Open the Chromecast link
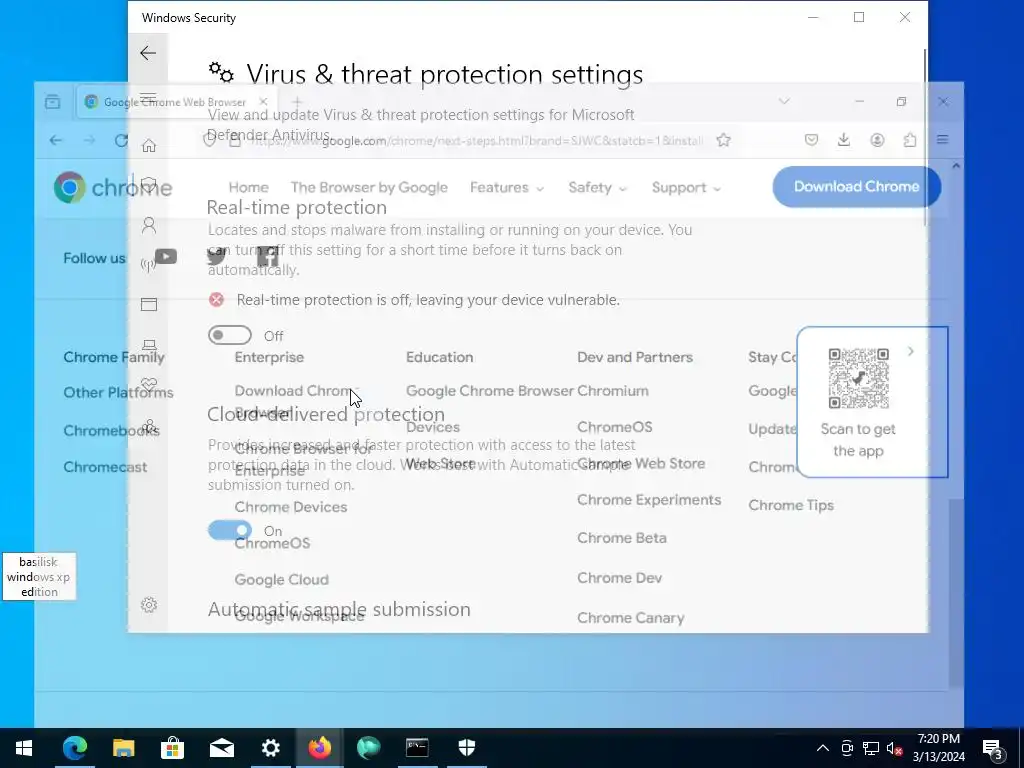This screenshot has height=768, width=1024. coord(105,467)
